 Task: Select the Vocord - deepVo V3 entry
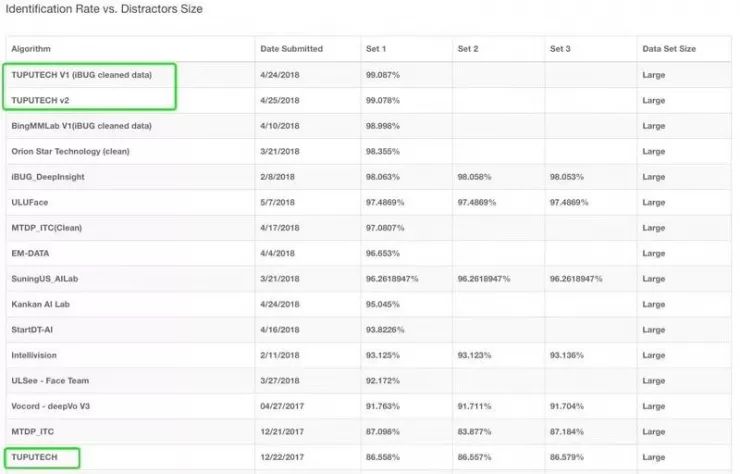coord(50,406)
